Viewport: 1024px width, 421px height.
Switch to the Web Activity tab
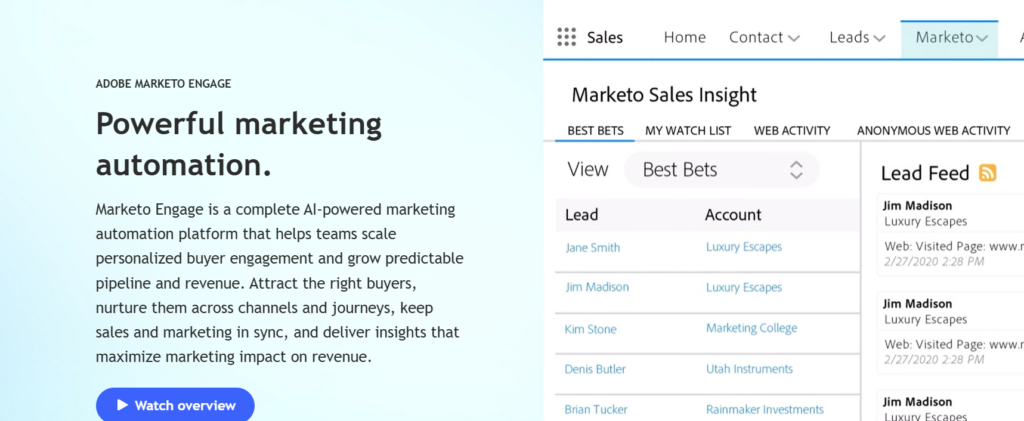tap(792, 130)
